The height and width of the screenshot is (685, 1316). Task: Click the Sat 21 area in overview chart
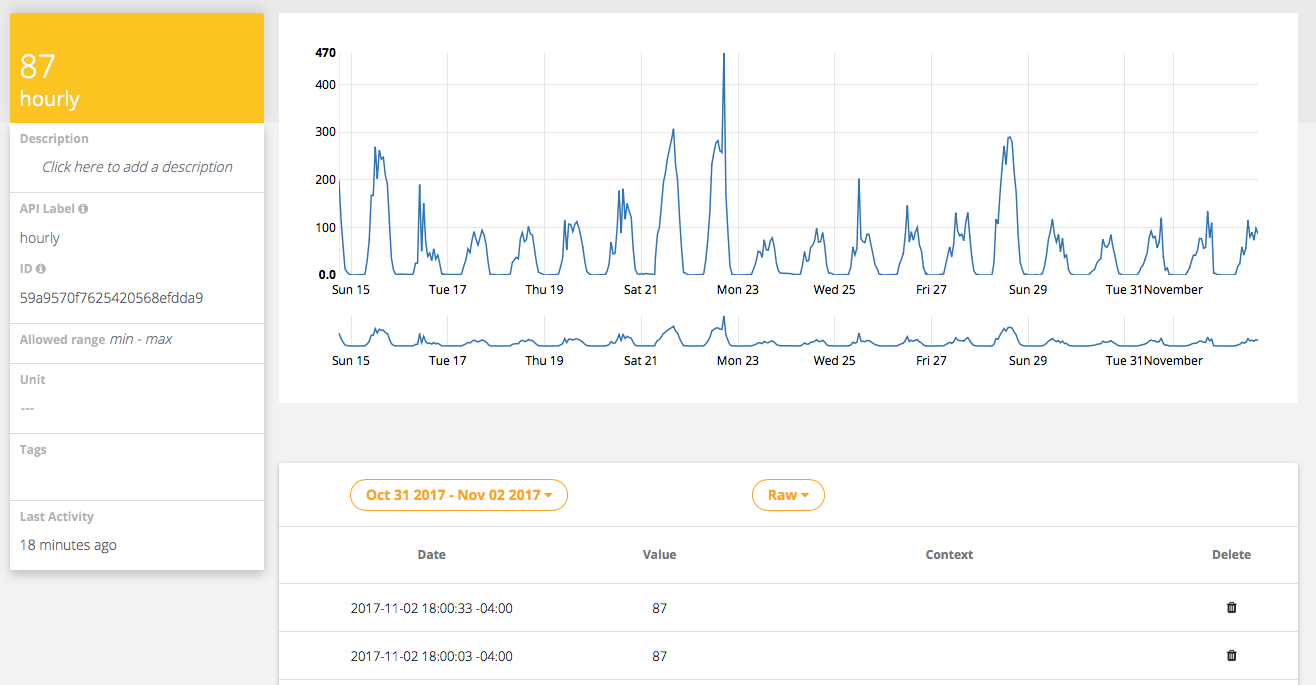(640, 337)
